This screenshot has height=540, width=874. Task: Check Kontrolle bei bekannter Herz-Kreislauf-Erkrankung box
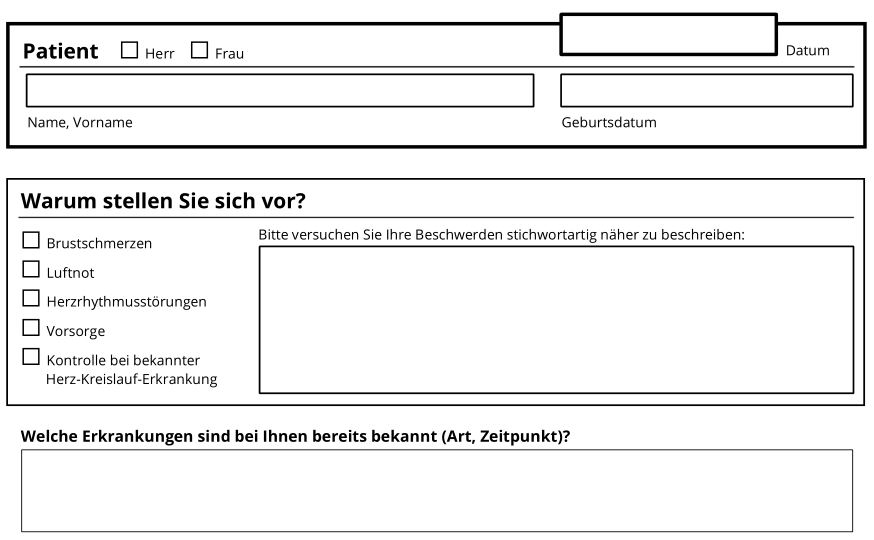31,357
